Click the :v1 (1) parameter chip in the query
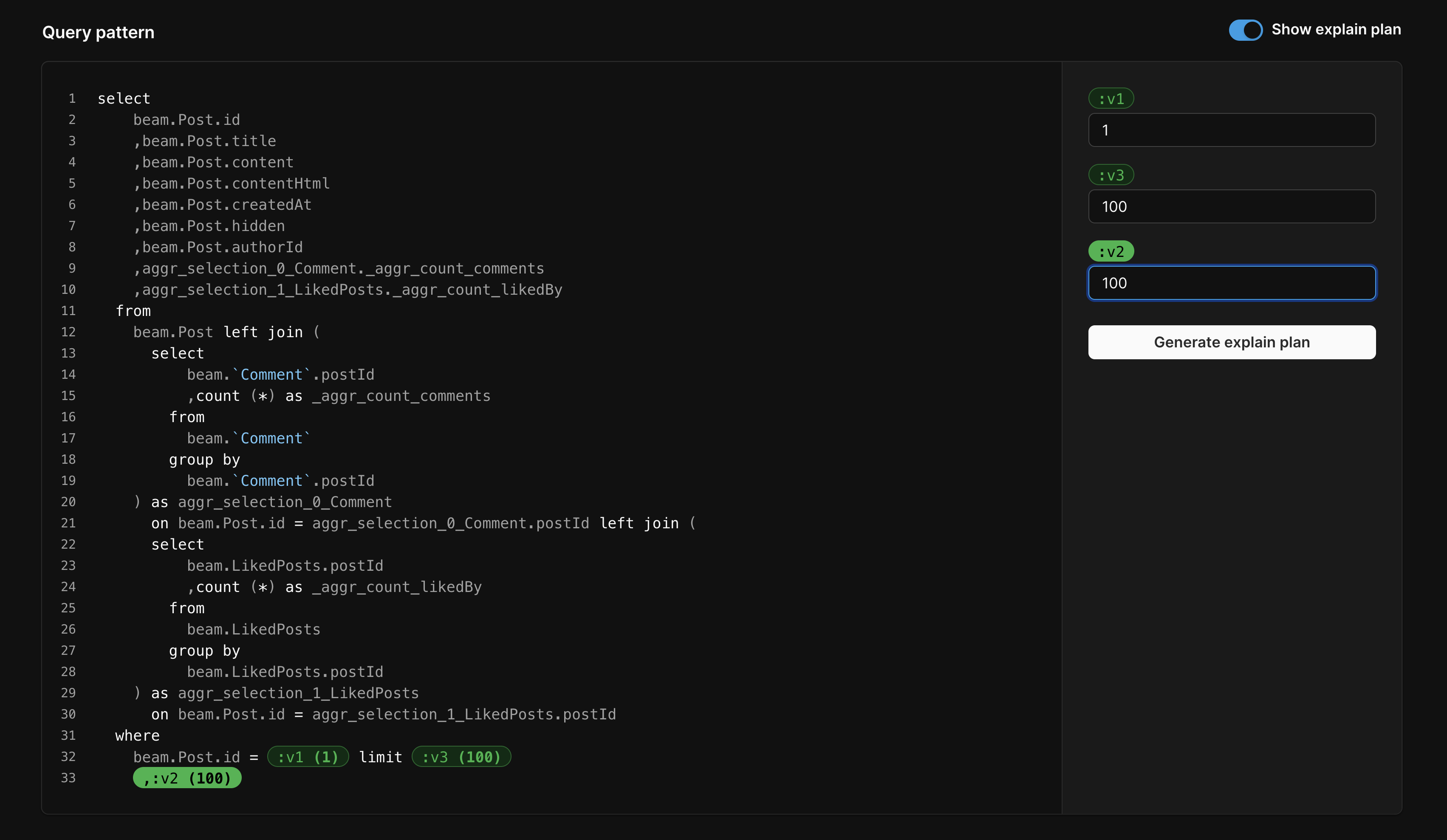 (308, 757)
